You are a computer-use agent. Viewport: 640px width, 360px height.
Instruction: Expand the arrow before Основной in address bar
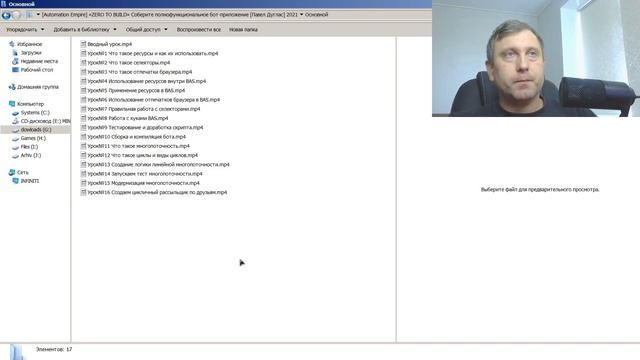pos(302,15)
